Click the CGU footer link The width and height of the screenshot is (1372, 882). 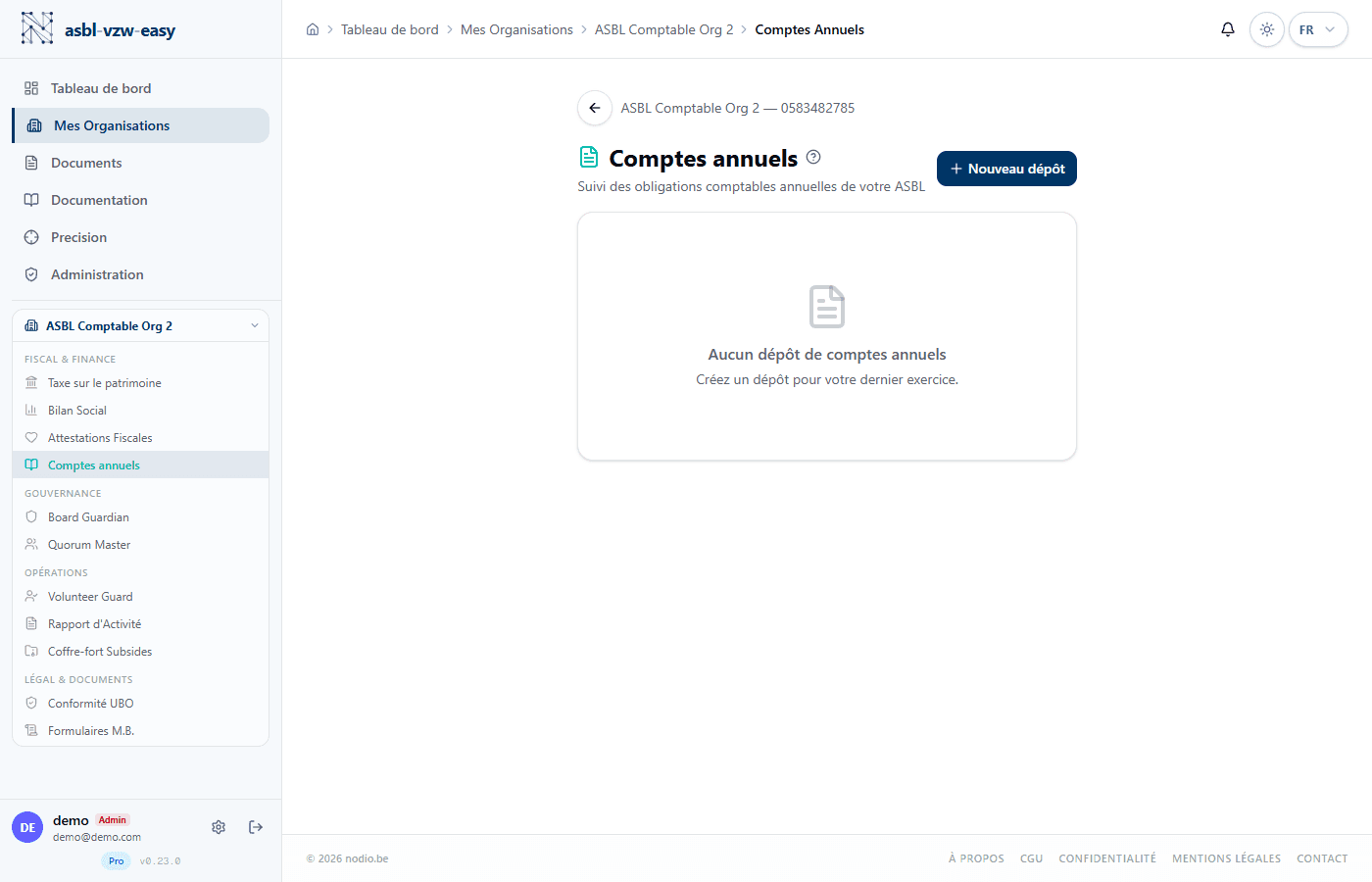pos(1031,858)
